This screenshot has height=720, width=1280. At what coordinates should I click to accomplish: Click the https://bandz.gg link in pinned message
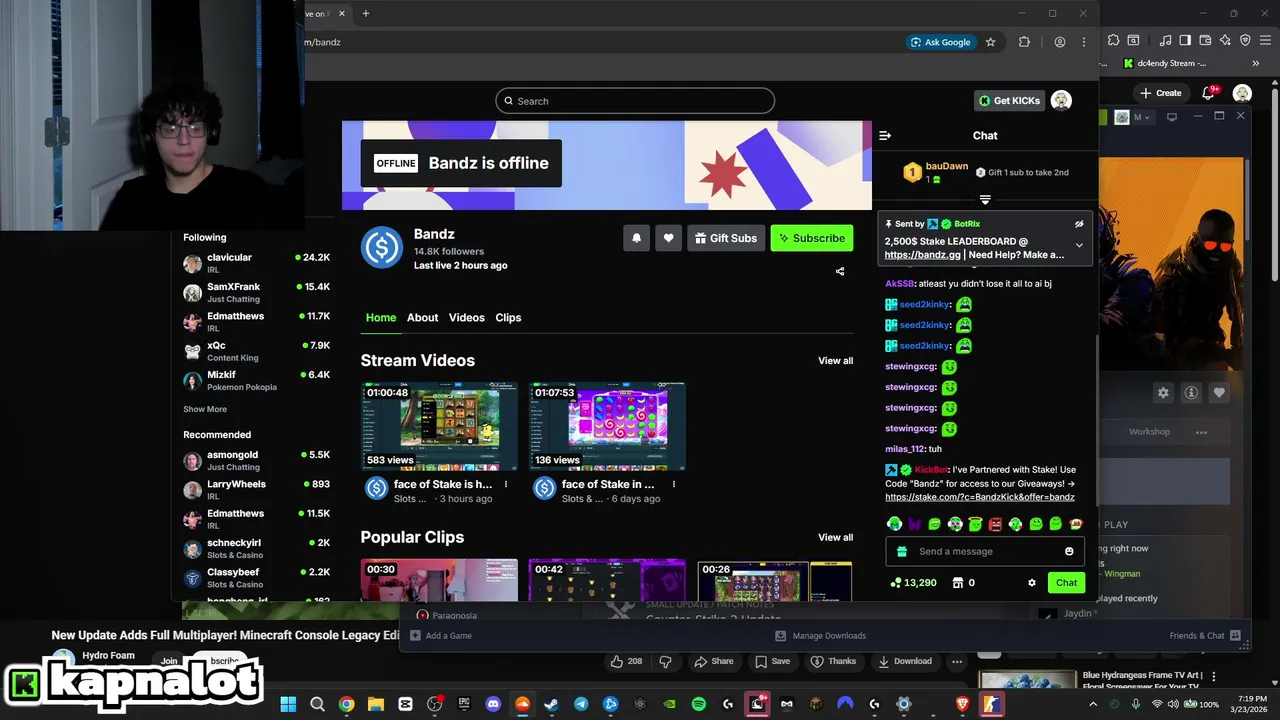[922, 255]
